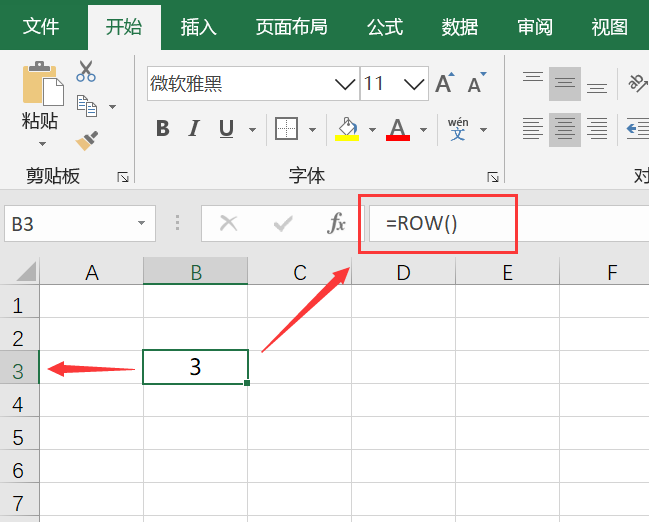The height and width of the screenshot is (522, 649).
Task: Select column A header
Action: coord(91,272)
